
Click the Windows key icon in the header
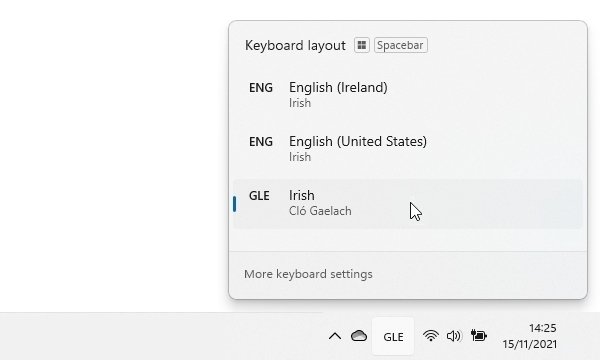point(362,45)
